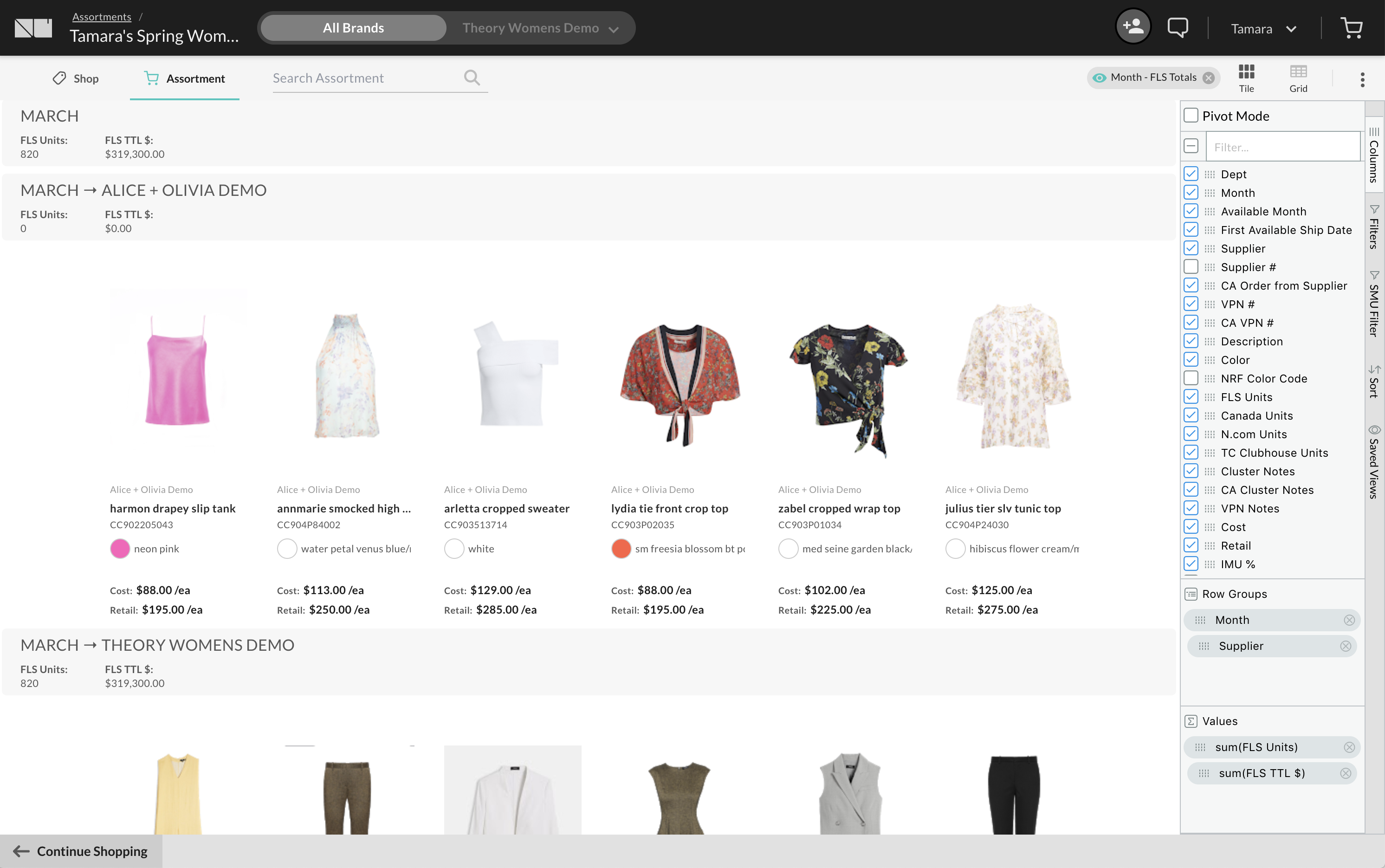Uncheck the Dept column checkbox

1191,174
